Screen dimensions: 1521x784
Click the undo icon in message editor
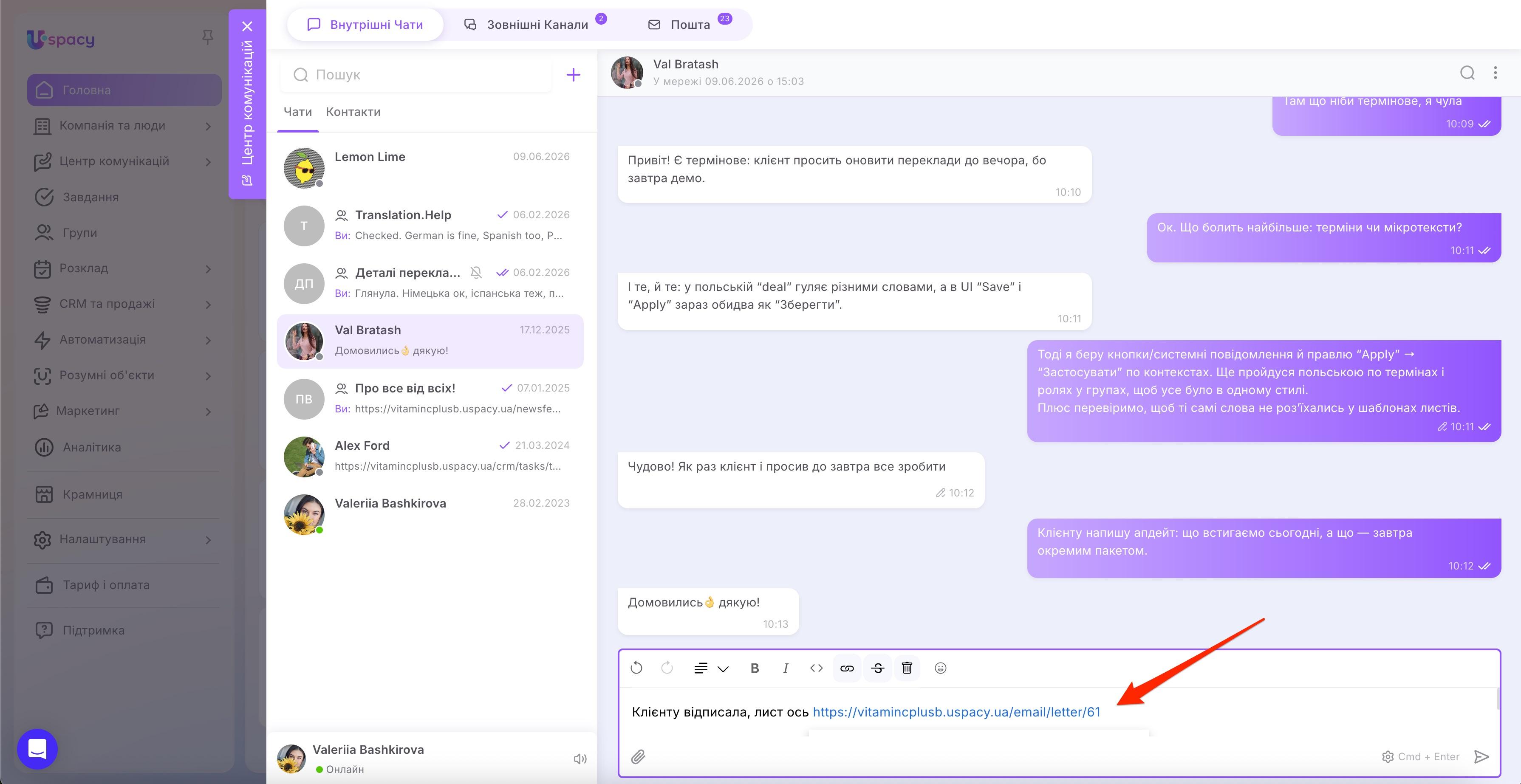636,668
